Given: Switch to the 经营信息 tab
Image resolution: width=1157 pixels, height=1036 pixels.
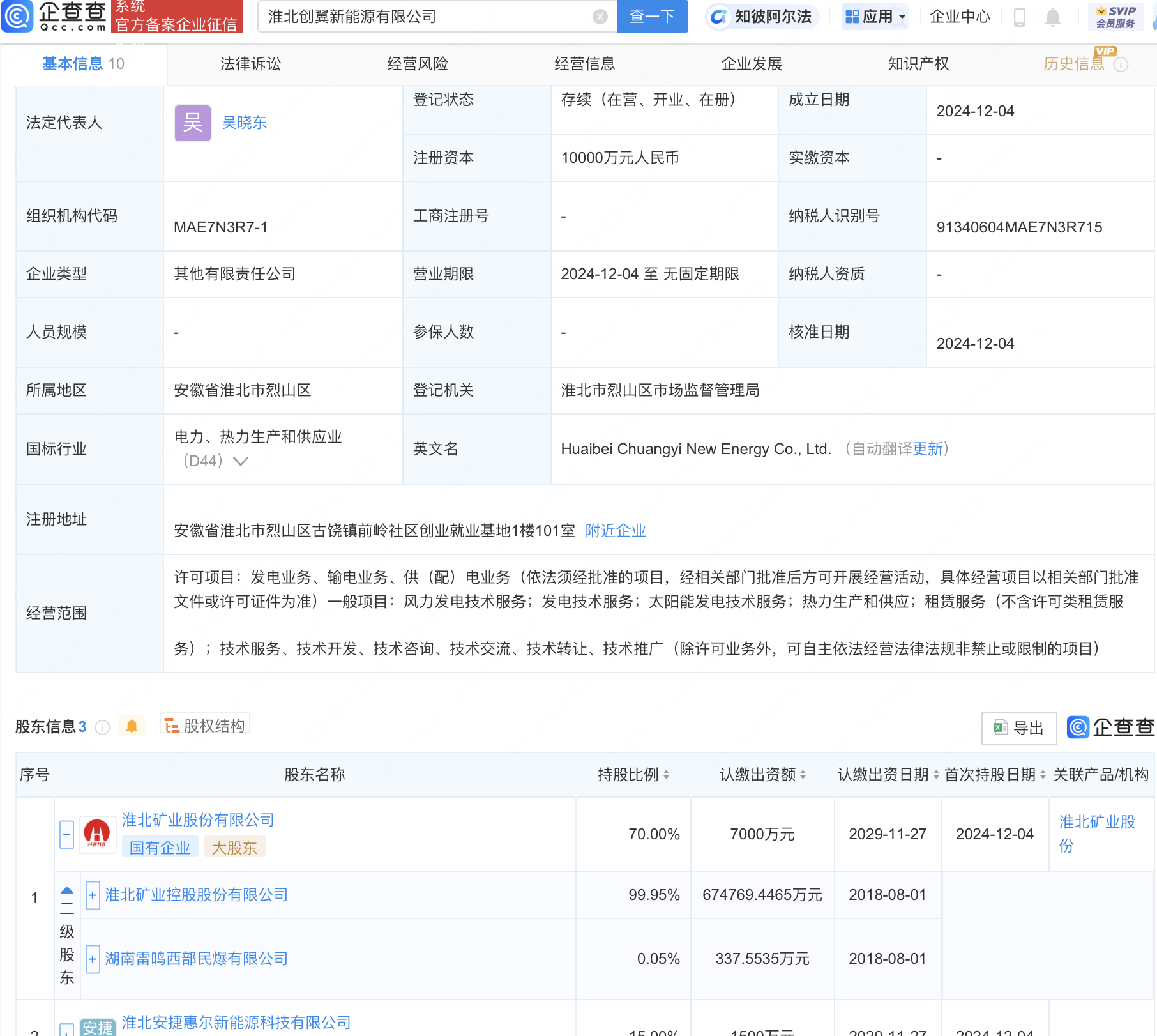Looking at the screenshot, I should click(585, 64).
